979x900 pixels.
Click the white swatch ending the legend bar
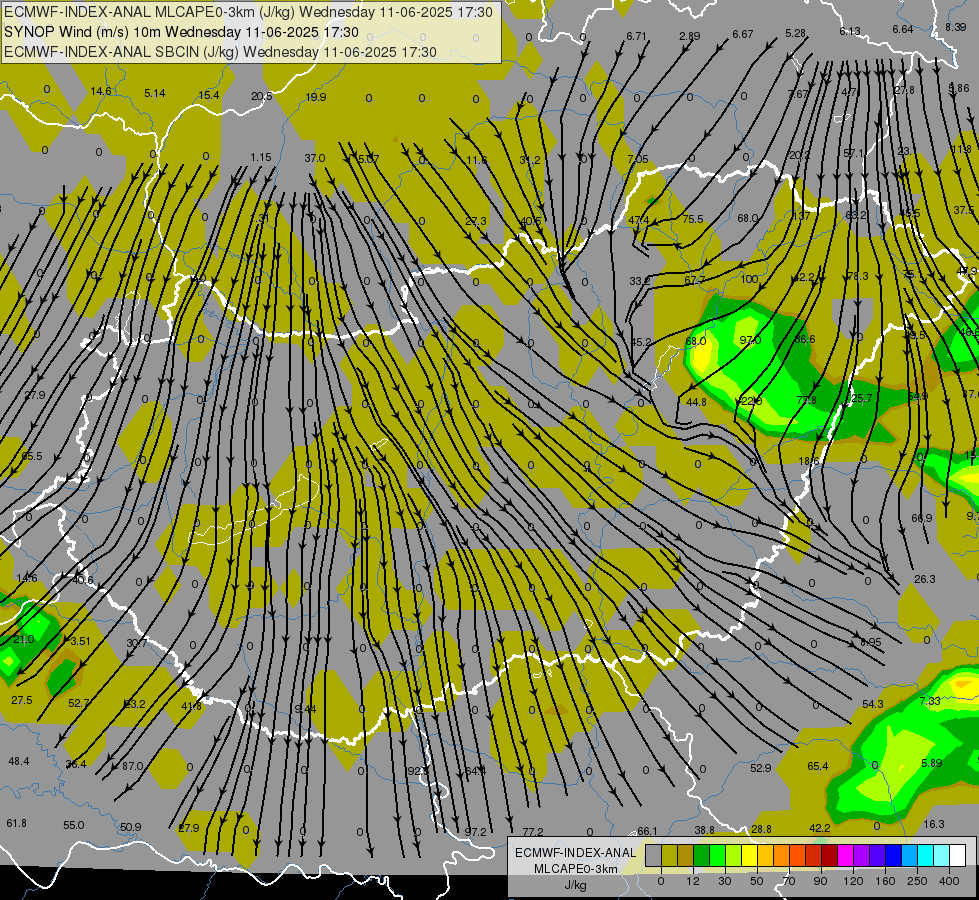(958, 855)
